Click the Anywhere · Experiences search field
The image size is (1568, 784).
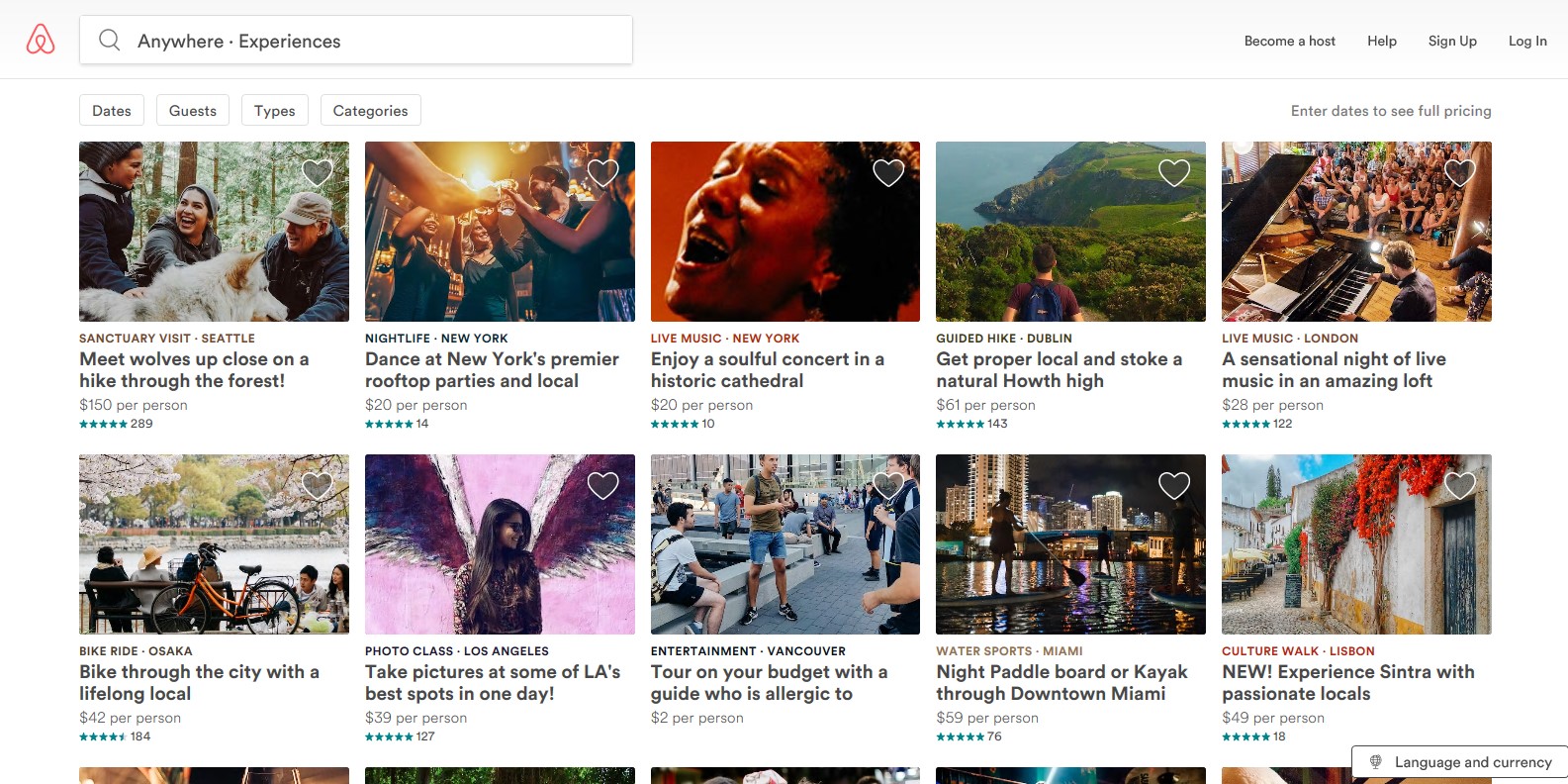pos(376,41)
